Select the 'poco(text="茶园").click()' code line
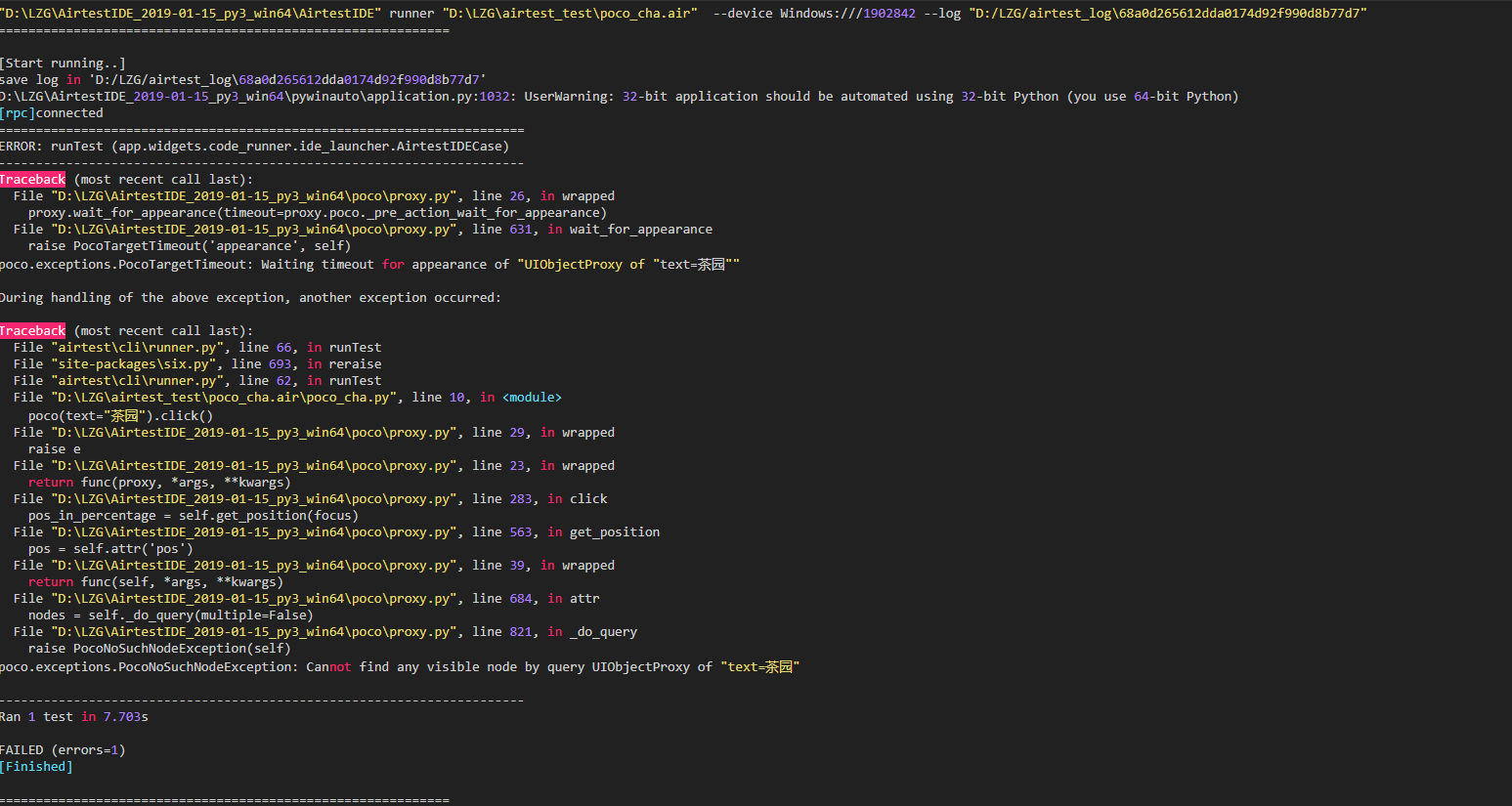The image size is (1512, 806). click(120, 415)
